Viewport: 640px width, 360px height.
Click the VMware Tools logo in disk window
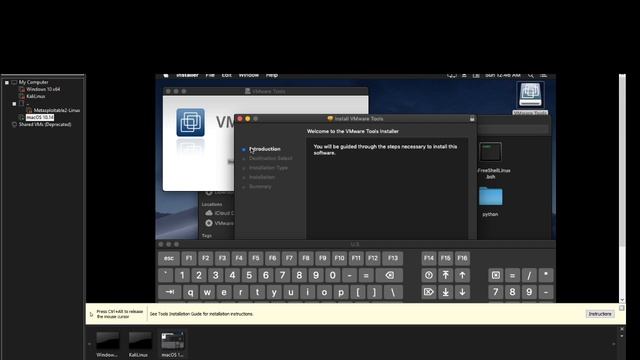tap(190, 122)
